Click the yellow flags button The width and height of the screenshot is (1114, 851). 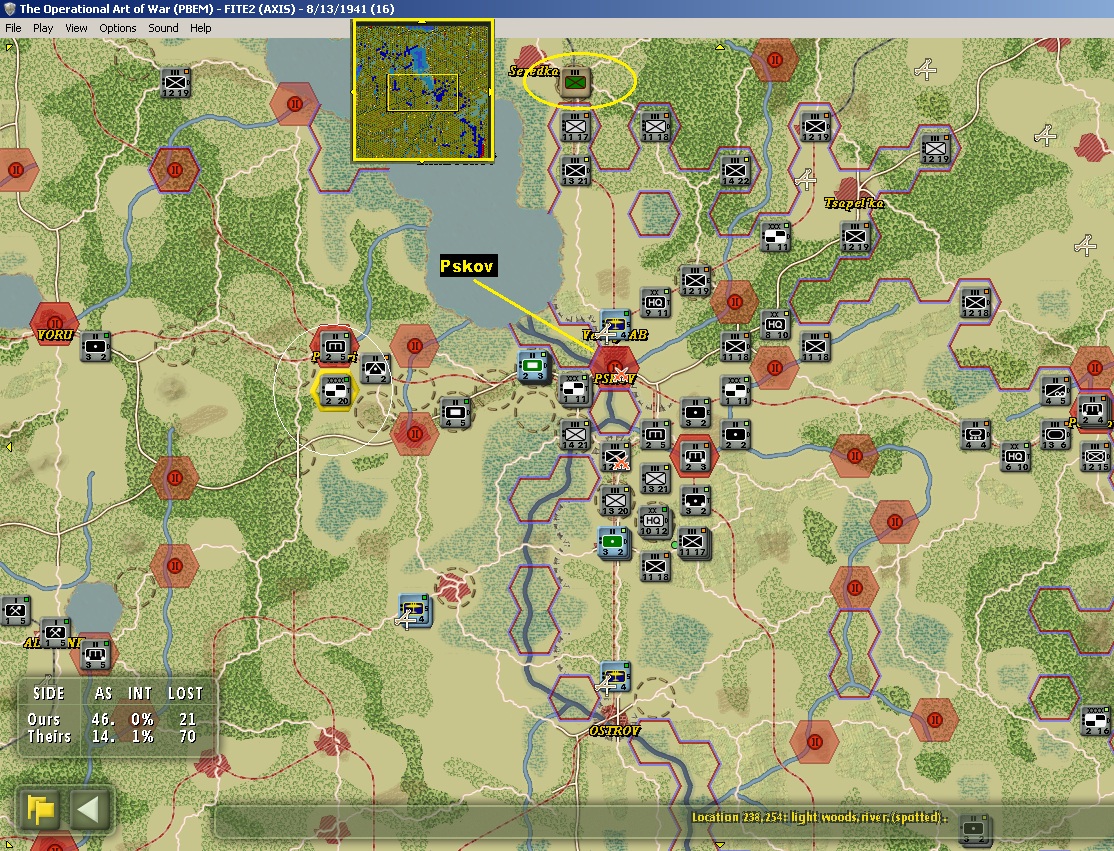point(41,808)
